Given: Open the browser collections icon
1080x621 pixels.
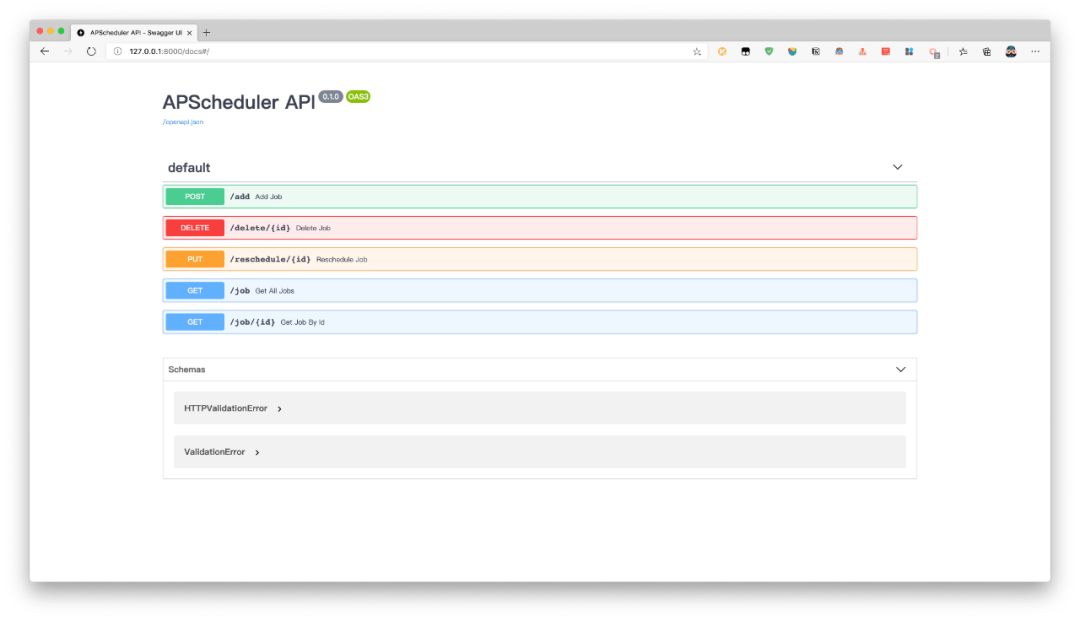Looking at the screenshot, I should click(987, 51).
